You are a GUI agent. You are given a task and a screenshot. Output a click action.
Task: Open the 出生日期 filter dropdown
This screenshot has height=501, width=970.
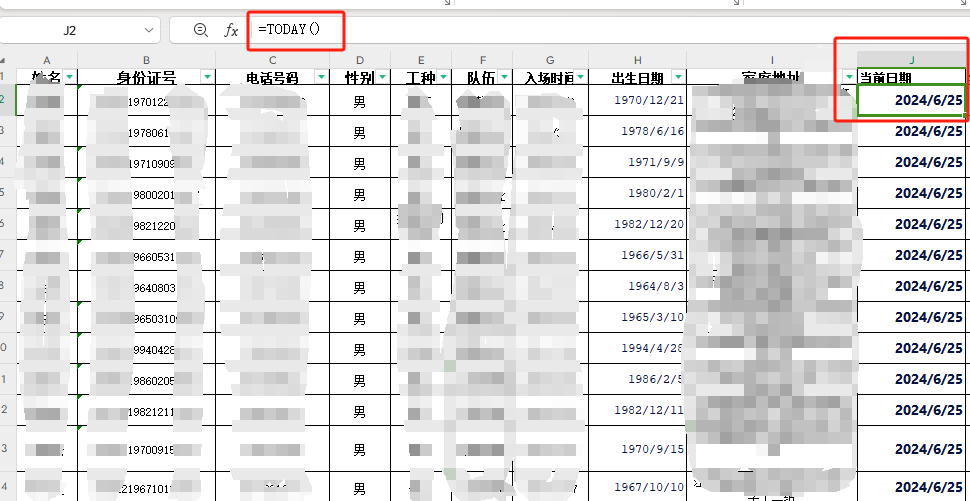[679, 76]
